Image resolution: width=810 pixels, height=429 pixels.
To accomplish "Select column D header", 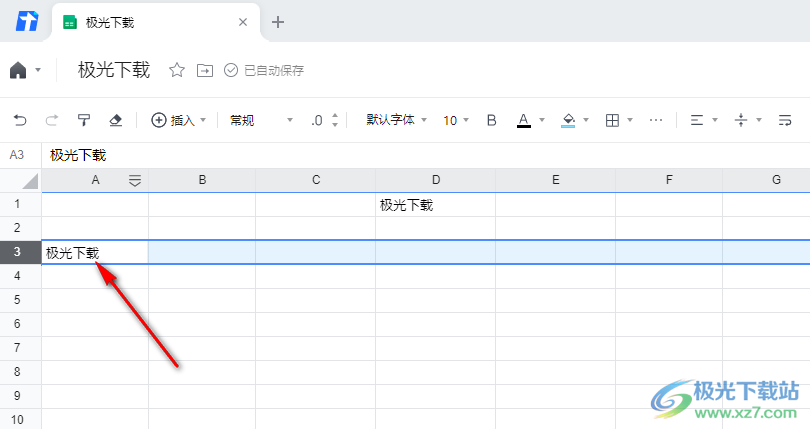I will point(435,180).
